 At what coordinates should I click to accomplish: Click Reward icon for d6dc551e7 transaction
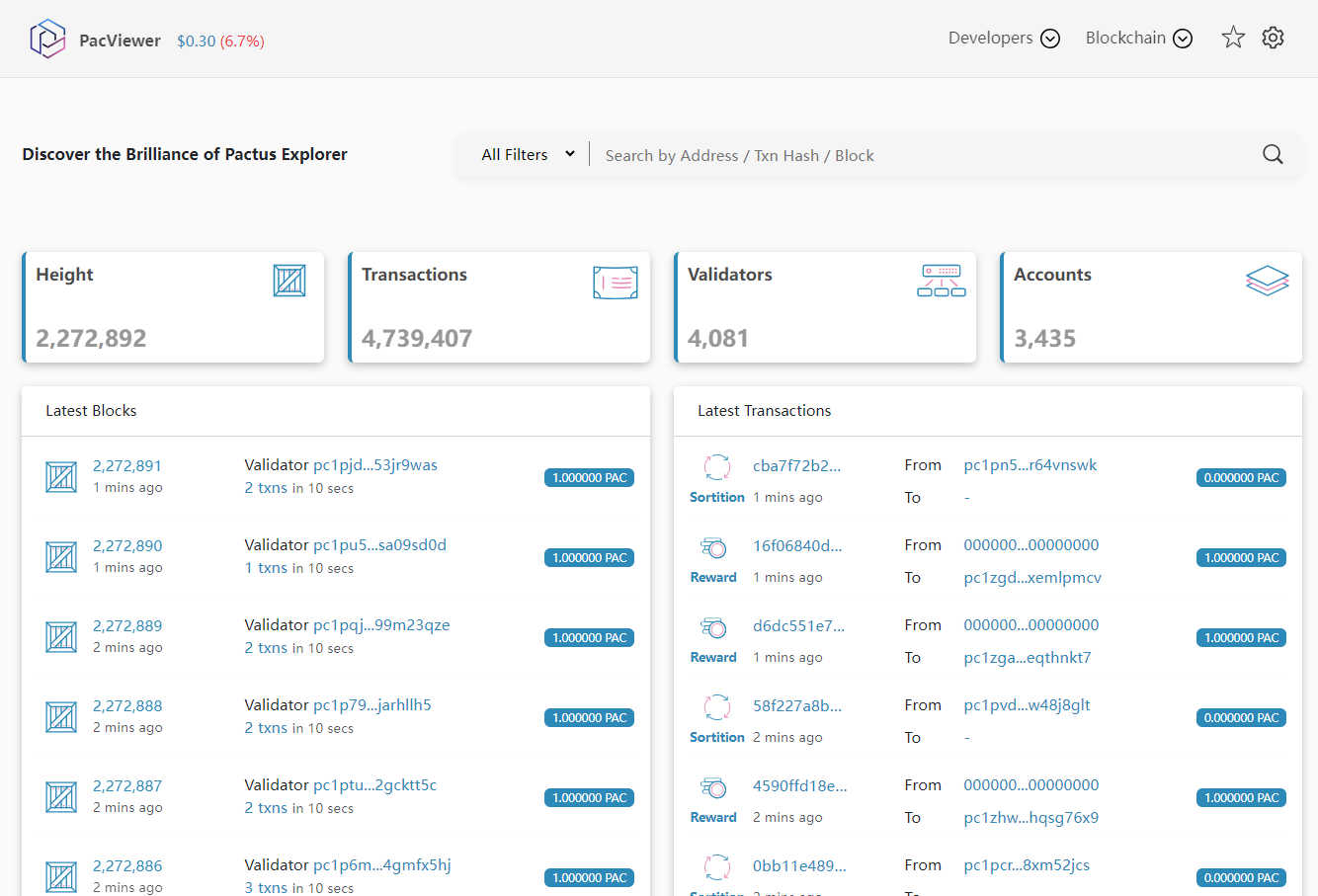coord(713,627)
